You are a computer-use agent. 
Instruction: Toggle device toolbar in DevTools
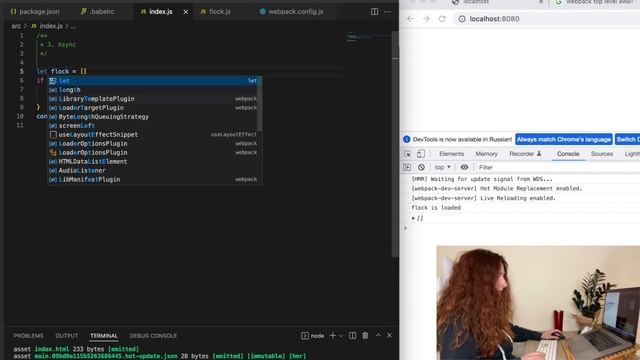420,154
